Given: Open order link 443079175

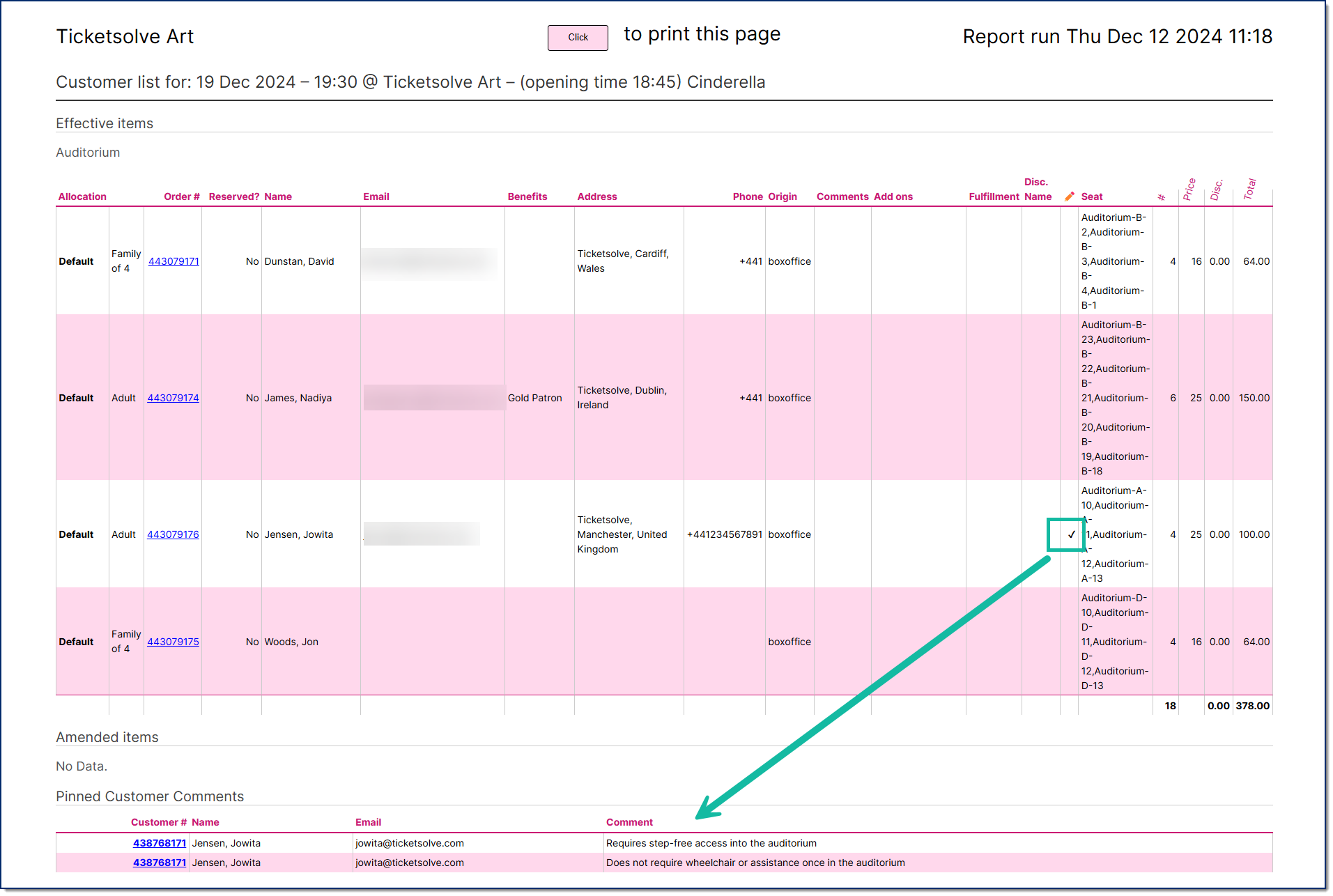Looking at the screenshot, I should [x=173, y=642].
